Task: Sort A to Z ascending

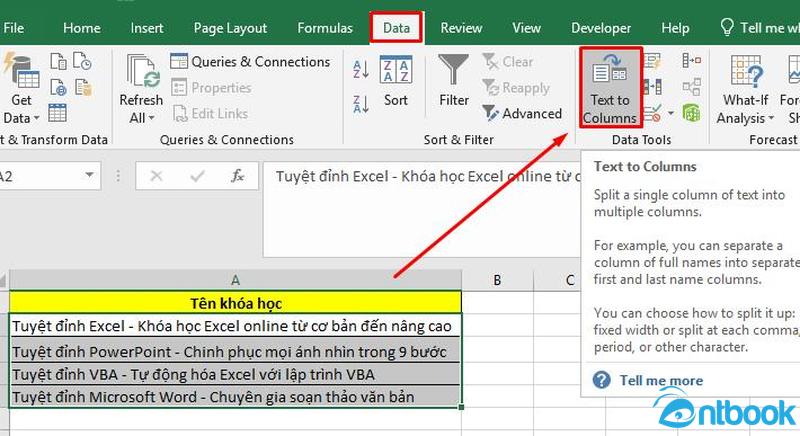Action: pos(361,69)
